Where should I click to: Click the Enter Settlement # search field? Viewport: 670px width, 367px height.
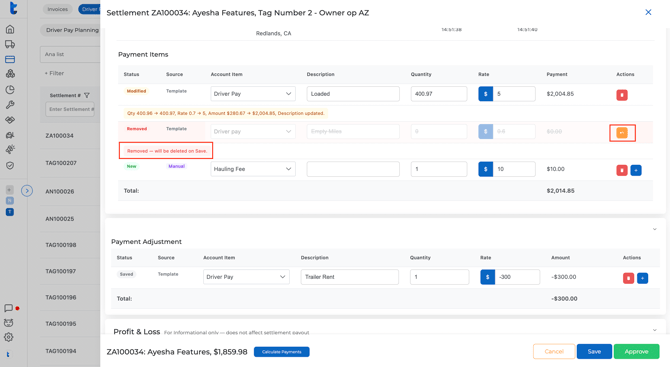pyautogui.click(x=71, y=109)
